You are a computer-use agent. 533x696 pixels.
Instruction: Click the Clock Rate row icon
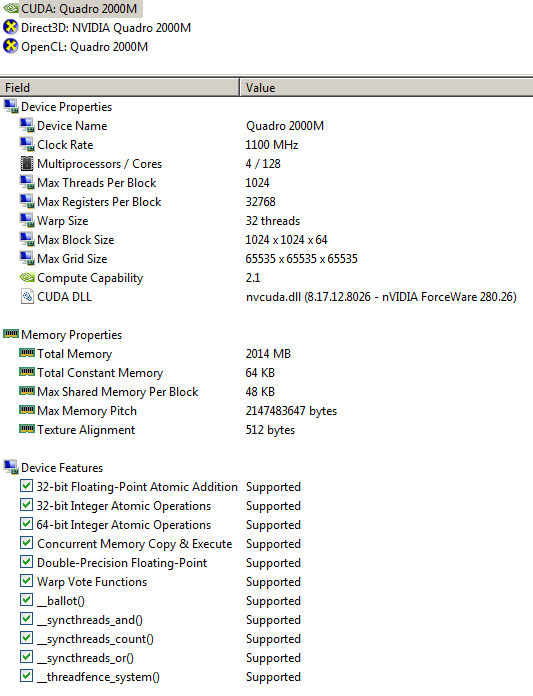coord(27,145)
